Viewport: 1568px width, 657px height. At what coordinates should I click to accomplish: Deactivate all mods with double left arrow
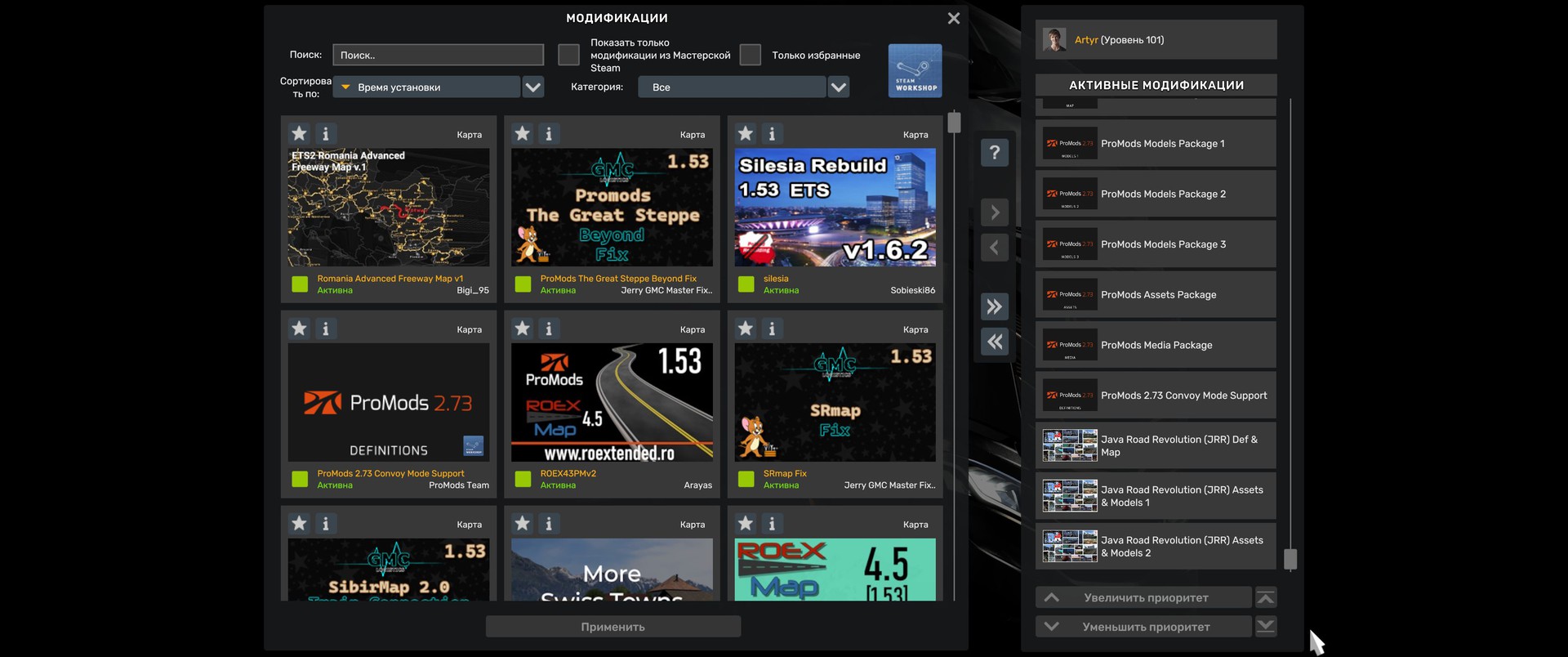995,342
